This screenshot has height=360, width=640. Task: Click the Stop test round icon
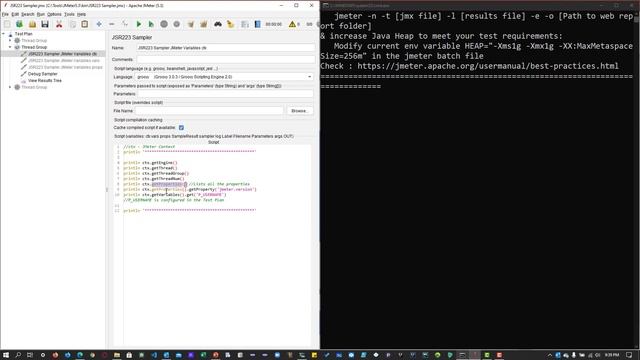(164, 24)
